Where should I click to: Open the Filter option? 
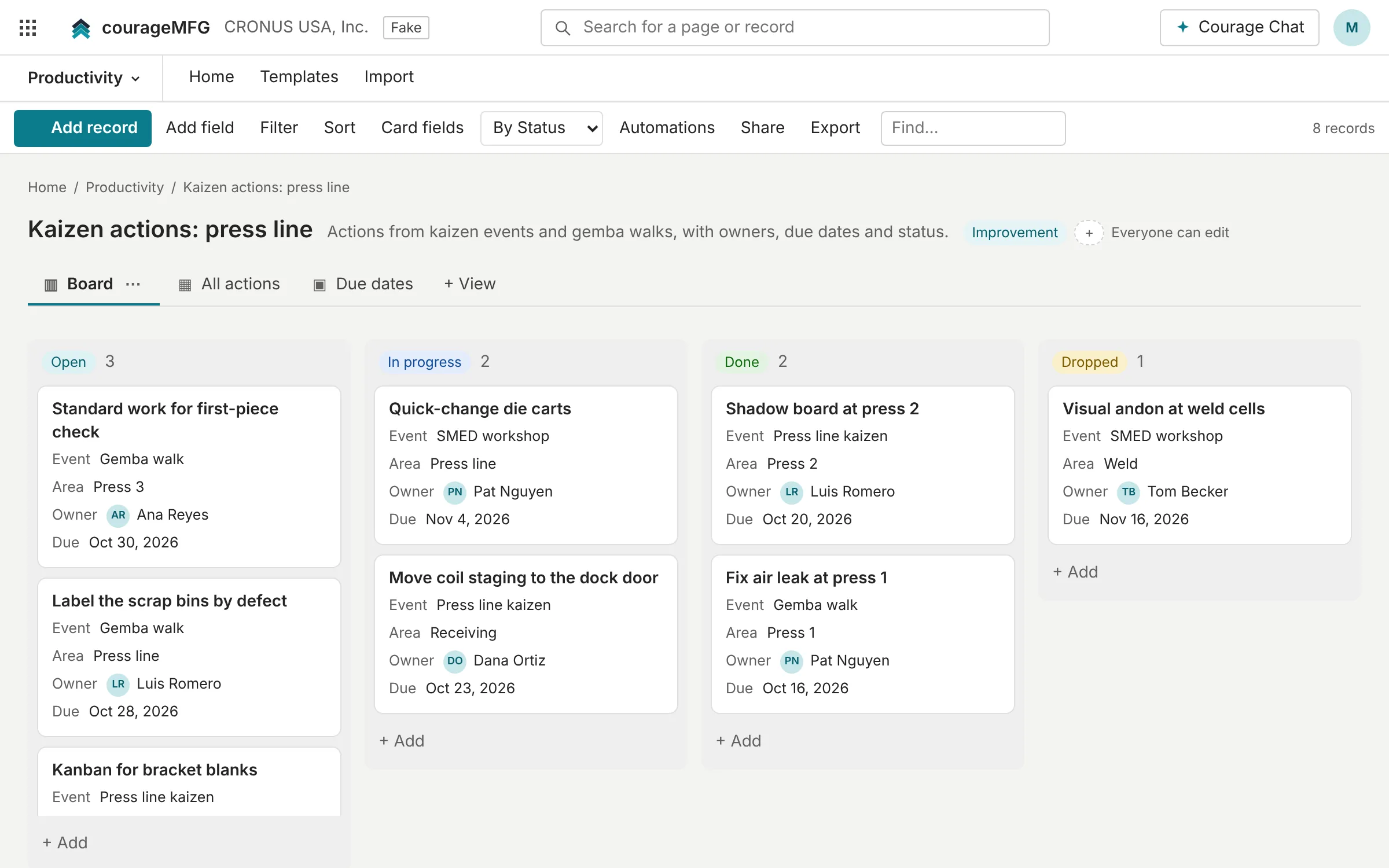(279, 128)
